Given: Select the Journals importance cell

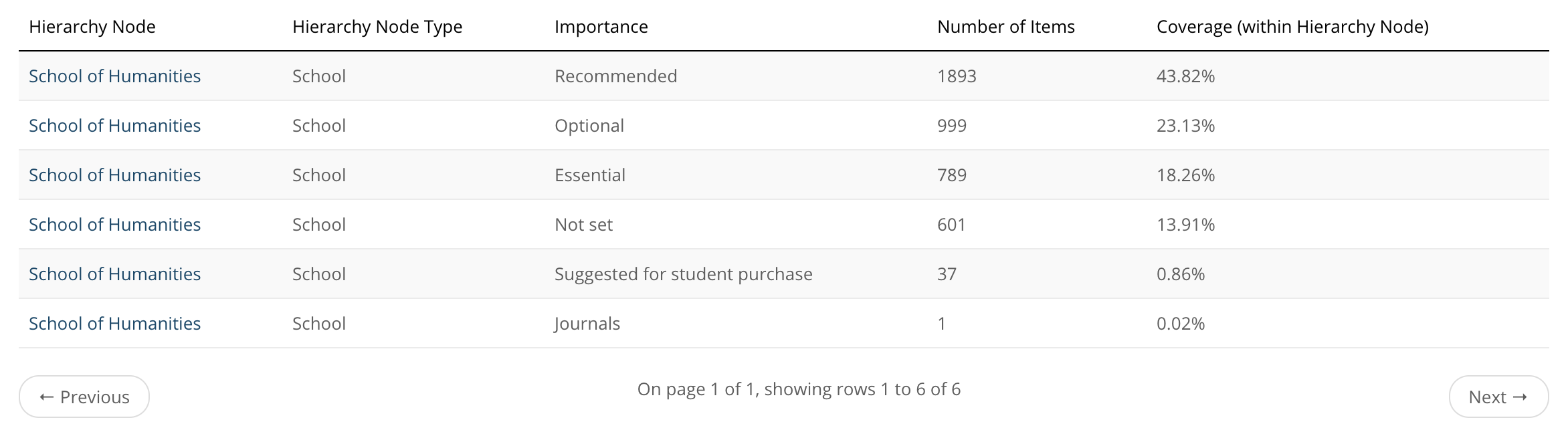Looking at the screenshot, I should (587, 324).
